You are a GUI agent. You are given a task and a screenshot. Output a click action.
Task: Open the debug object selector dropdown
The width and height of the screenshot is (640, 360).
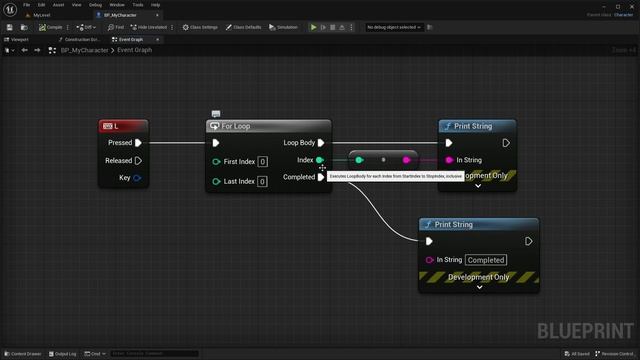pyautogui.click(x=393, y=27)
